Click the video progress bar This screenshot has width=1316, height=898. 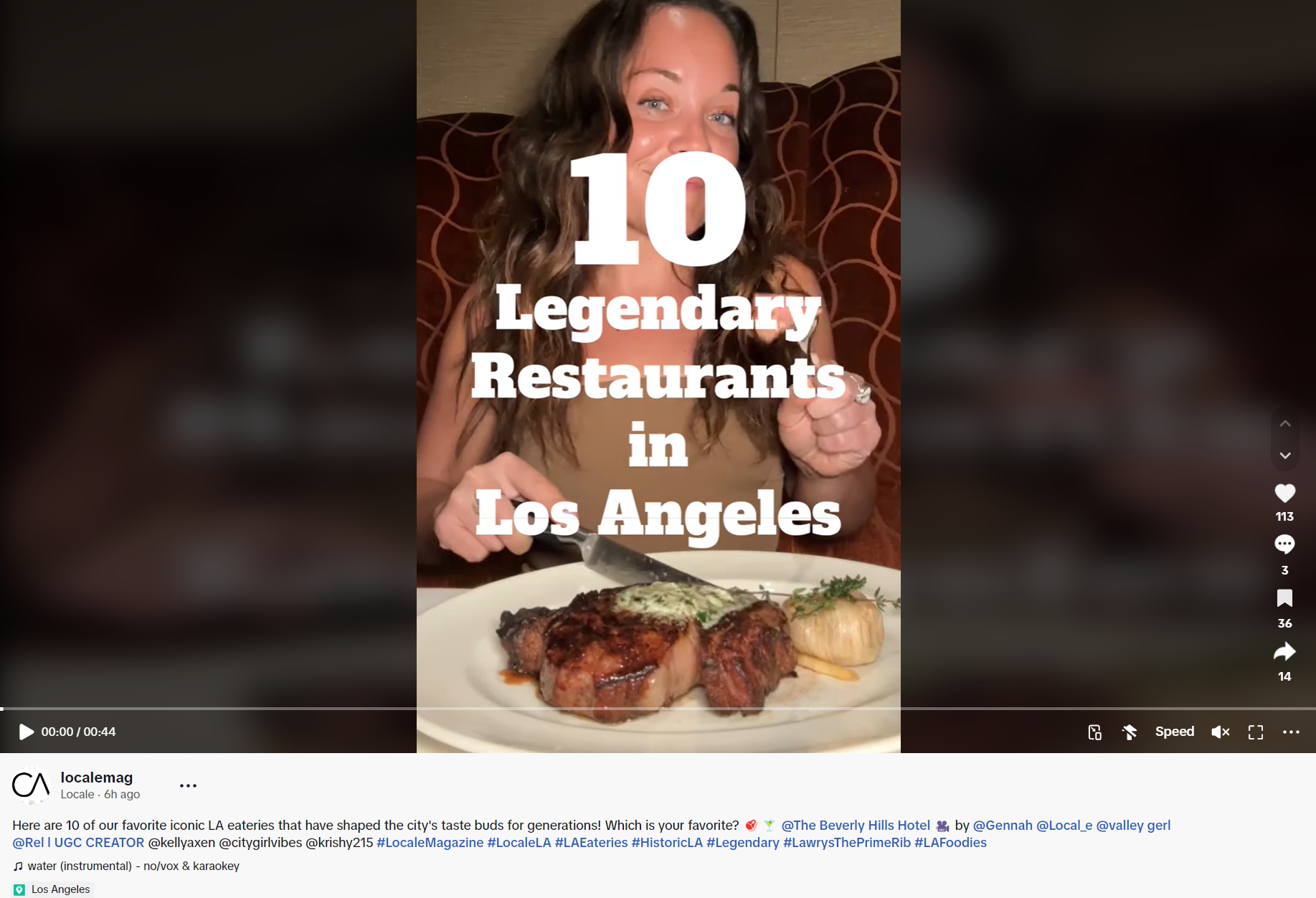[658, 709]
